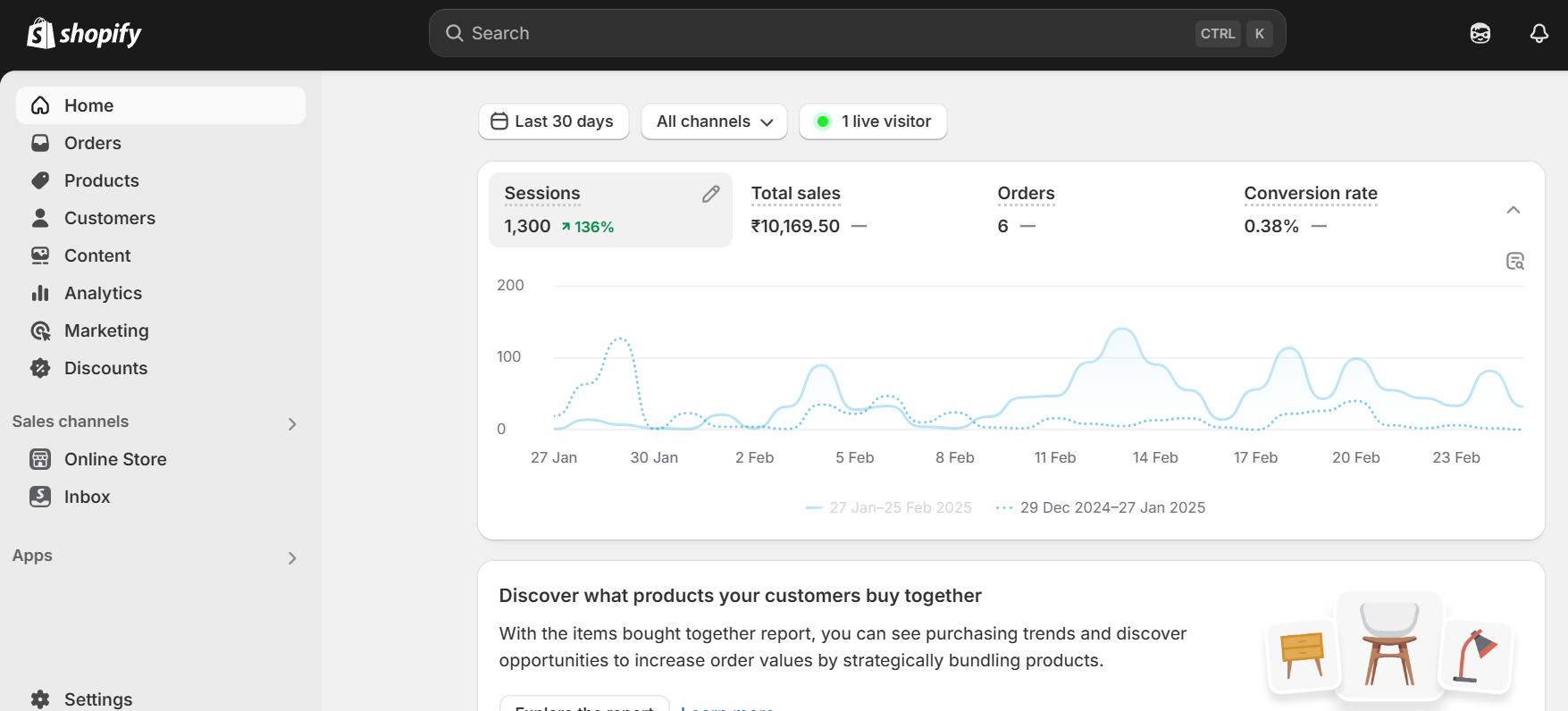Open Customers in the sidebar

point(109,218)
